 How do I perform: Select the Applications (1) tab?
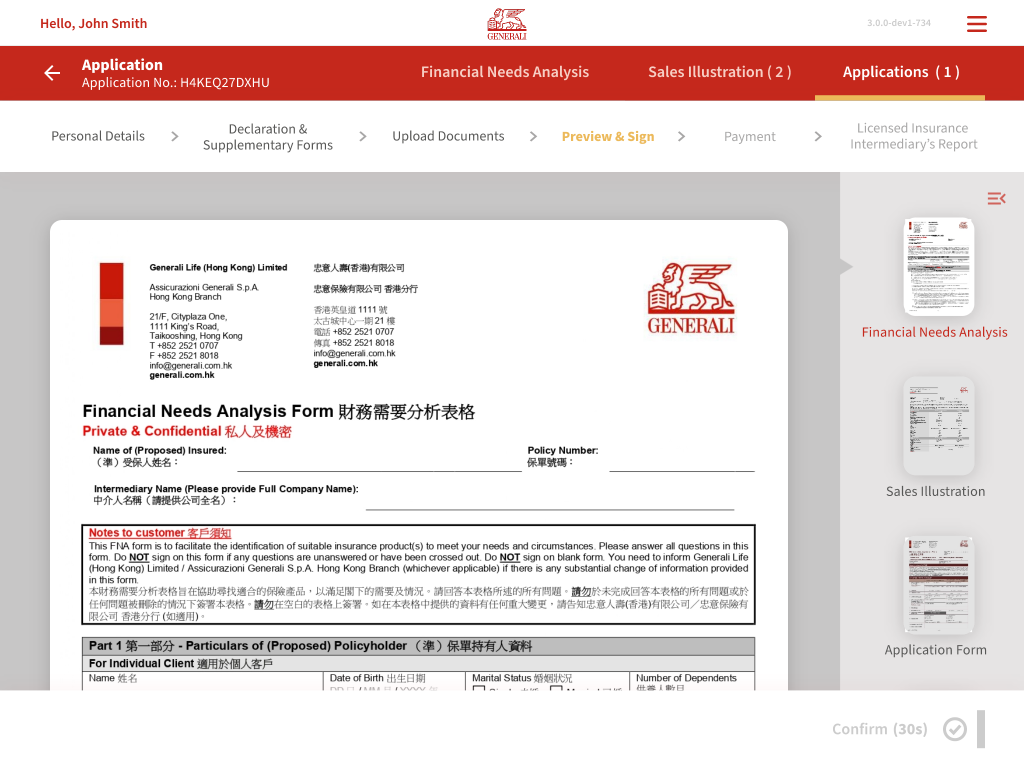point(901,72)
